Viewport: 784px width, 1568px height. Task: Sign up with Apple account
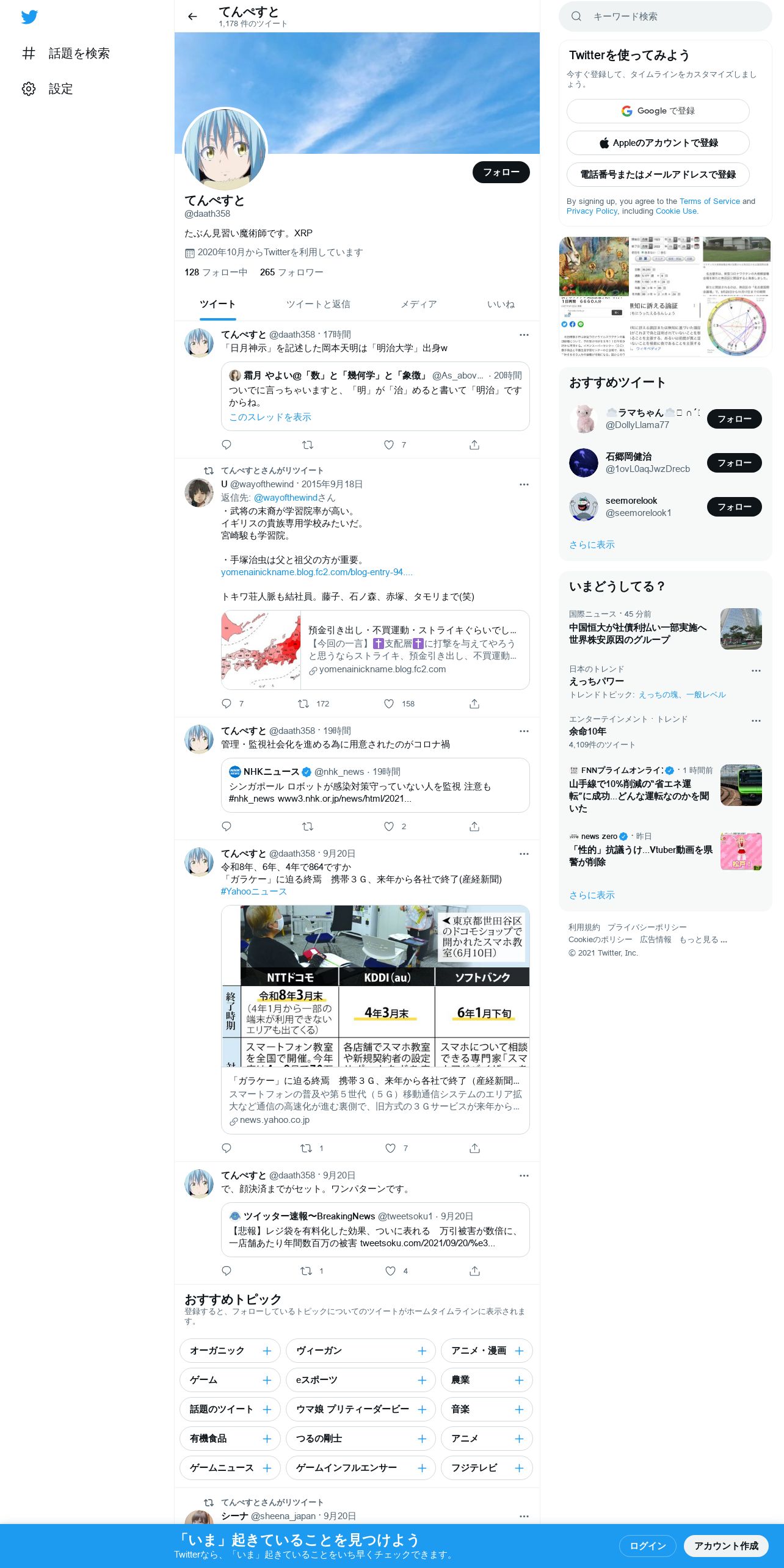pos(658,143)
